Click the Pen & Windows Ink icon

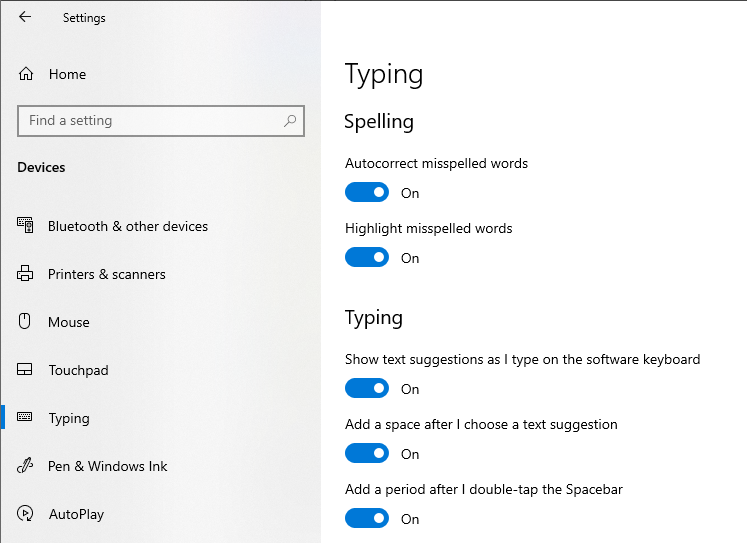coord(26,466)
